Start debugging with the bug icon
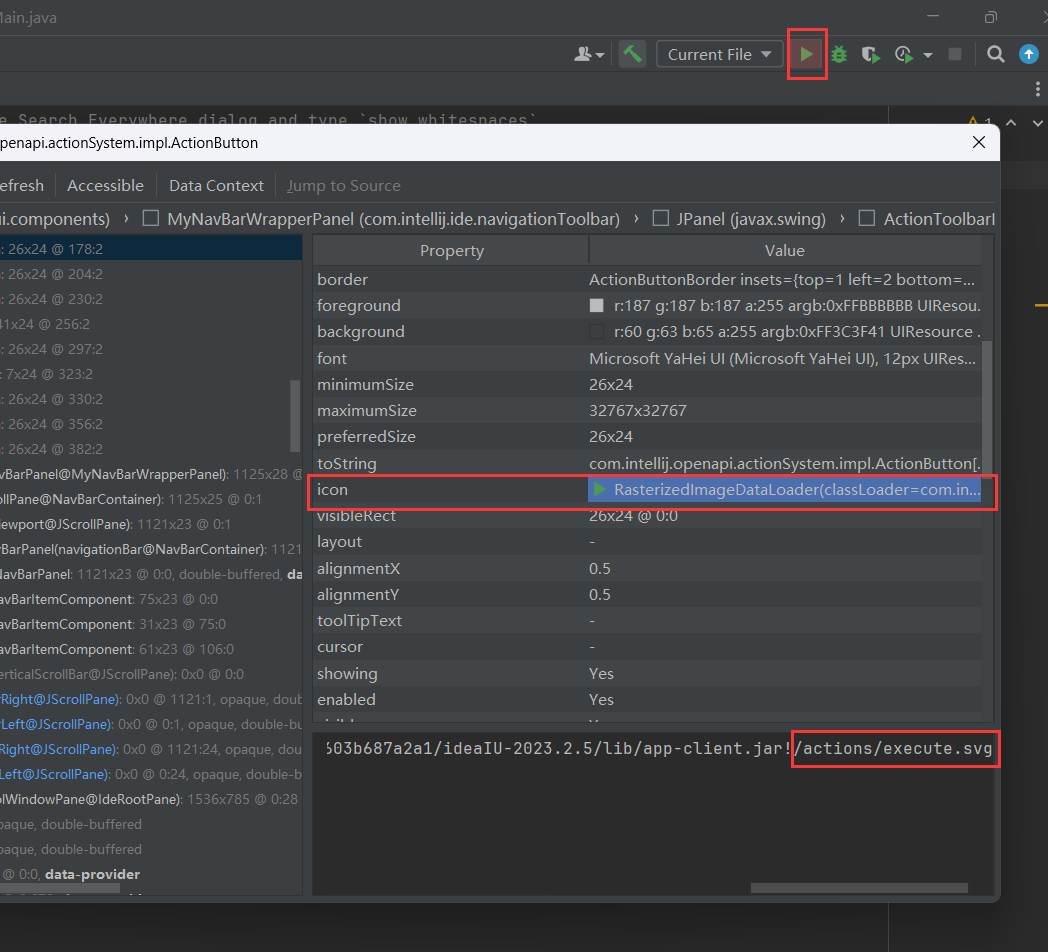Viewport: 1048px width, 952px height. point(839,54)
